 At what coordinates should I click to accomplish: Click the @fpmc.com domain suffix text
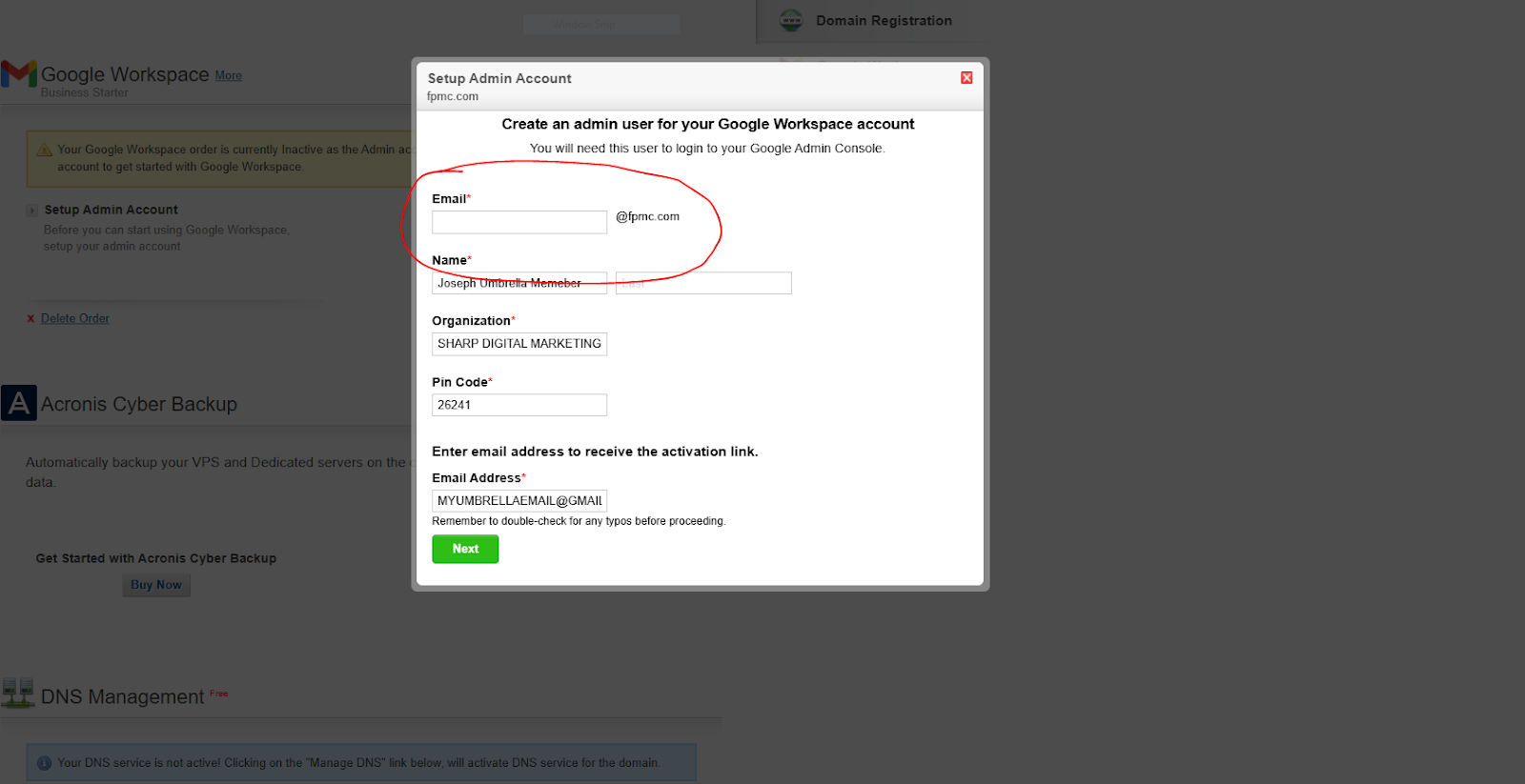point(648,216)
